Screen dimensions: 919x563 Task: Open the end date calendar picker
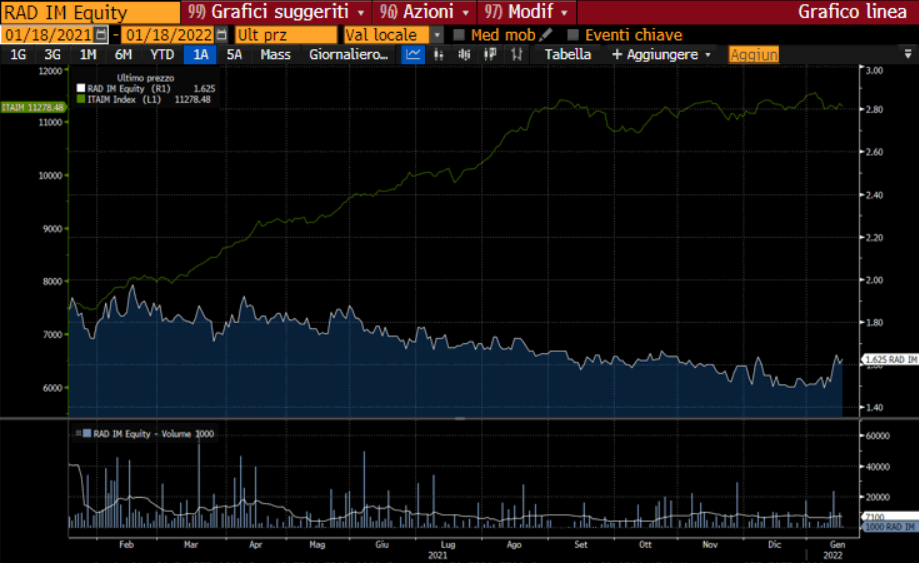pos(221,35)
